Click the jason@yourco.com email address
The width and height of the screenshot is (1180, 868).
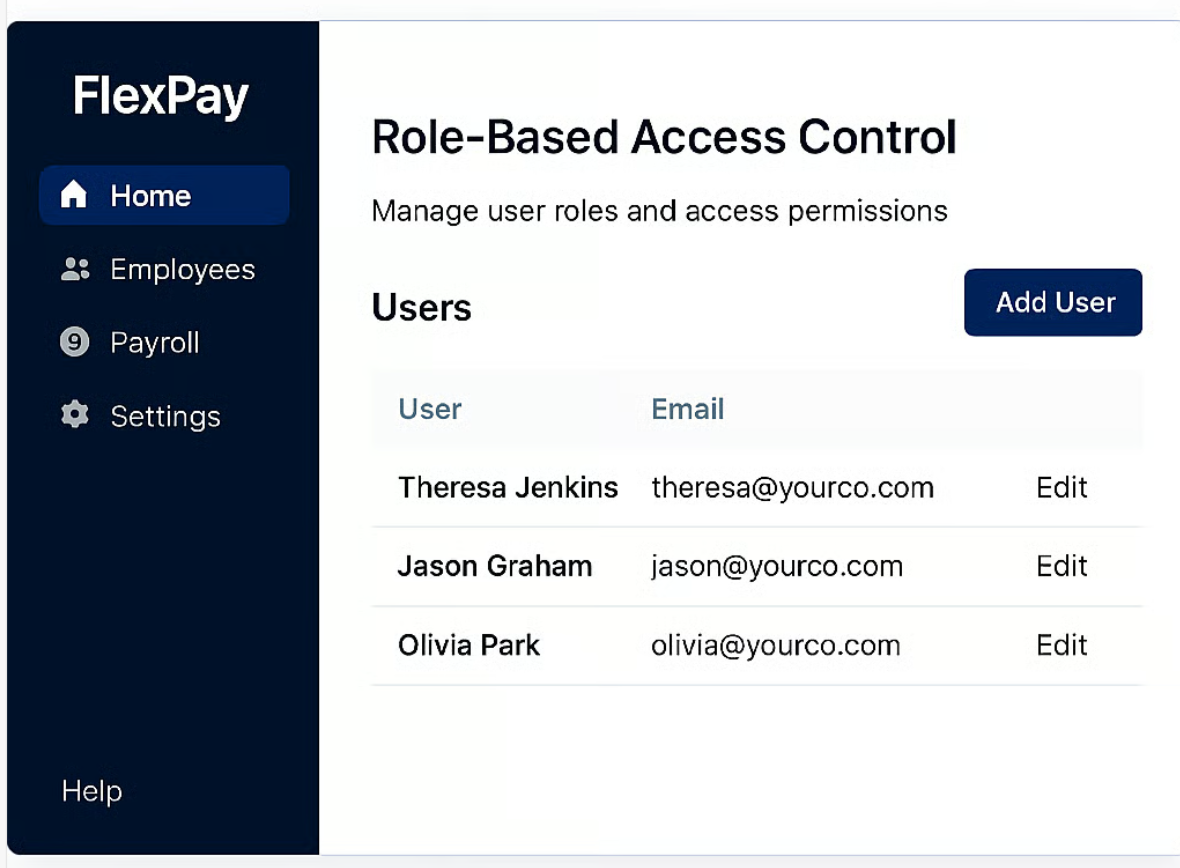777,566
